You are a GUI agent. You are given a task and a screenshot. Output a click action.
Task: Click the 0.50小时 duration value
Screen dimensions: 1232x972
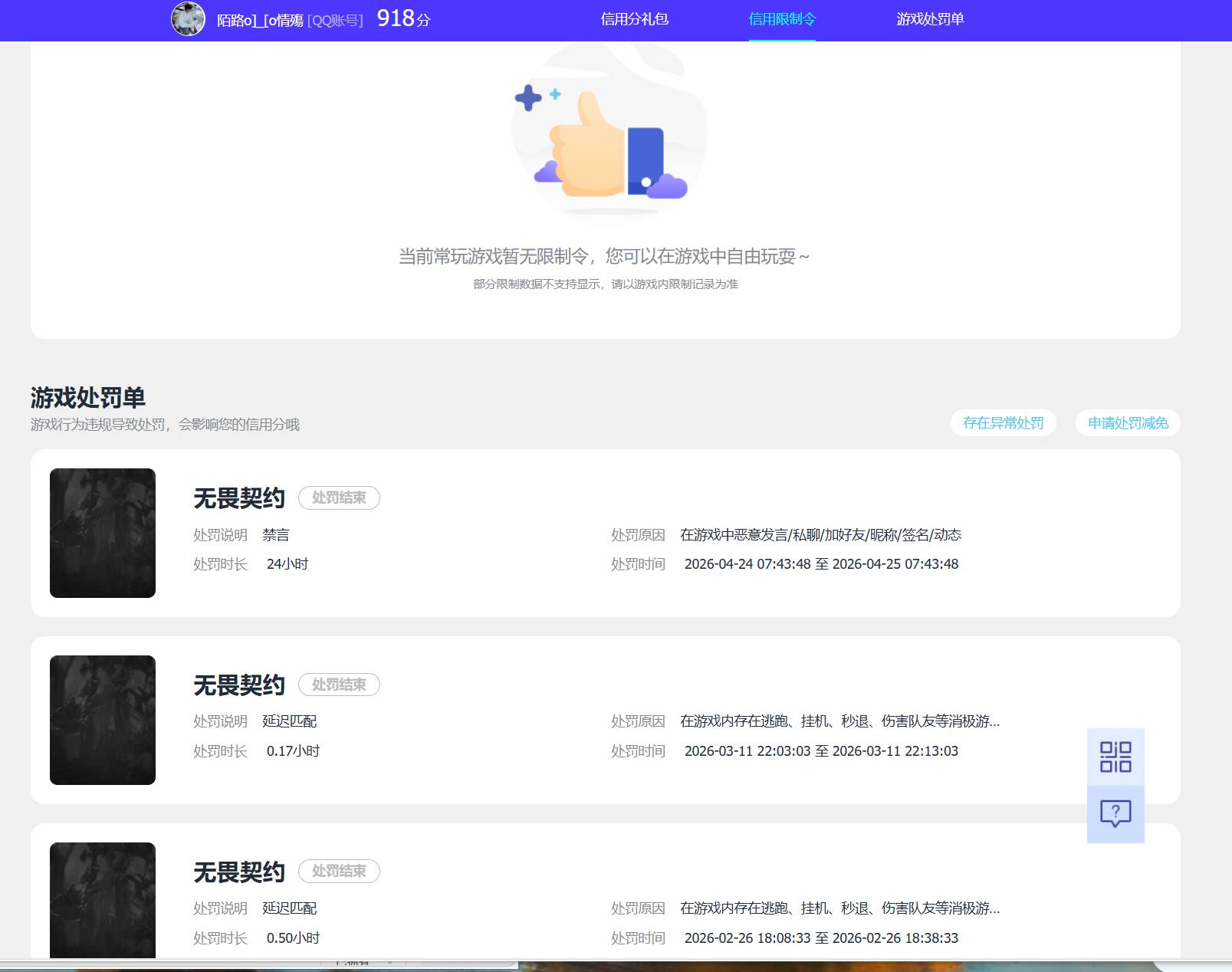tap(293, 938)
